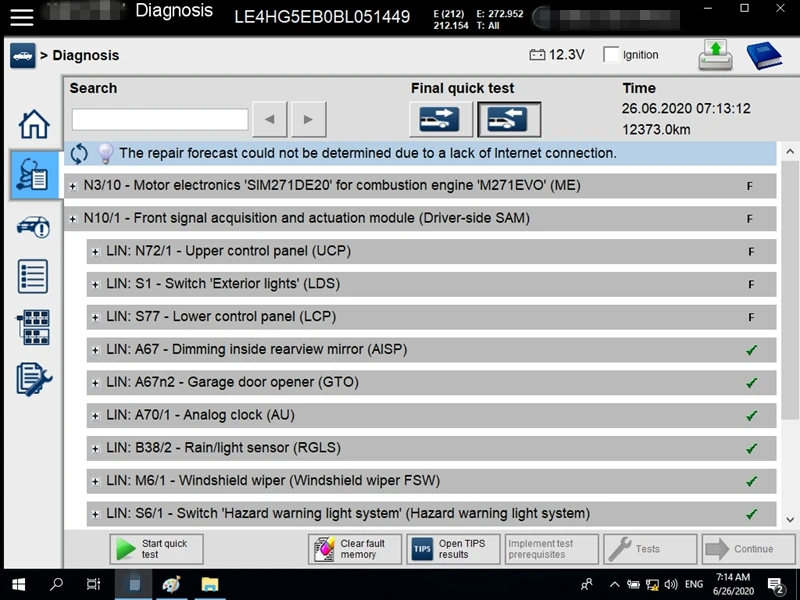This screenshot has height=600, width=800.
Task: Expand LIN: S6/1 Hazard warning light switch
Action: click(x=95, y=514)
